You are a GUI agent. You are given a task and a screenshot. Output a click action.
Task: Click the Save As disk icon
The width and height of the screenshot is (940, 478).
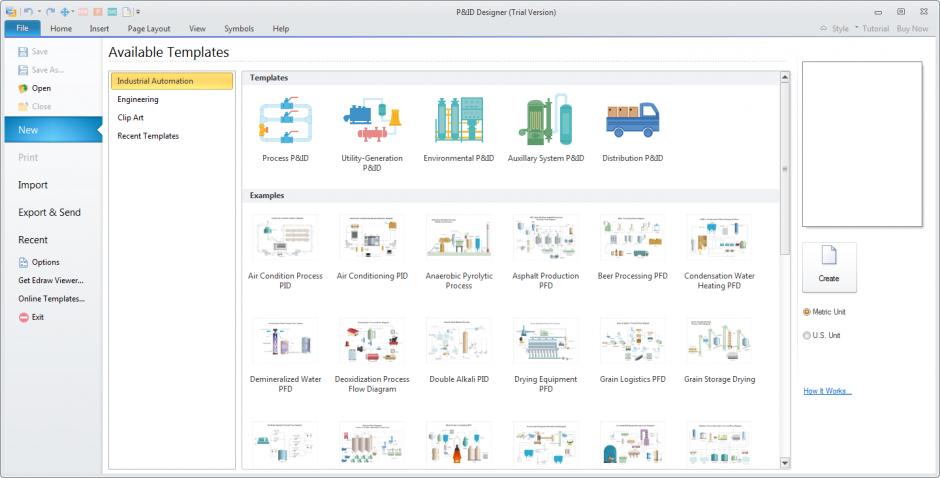[23, 70]
